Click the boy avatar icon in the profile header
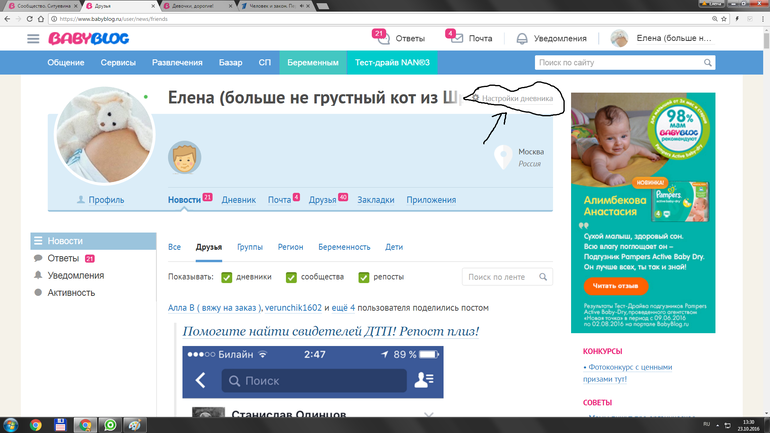This screenshot has width=770, height=433. [x=184, y=156]
